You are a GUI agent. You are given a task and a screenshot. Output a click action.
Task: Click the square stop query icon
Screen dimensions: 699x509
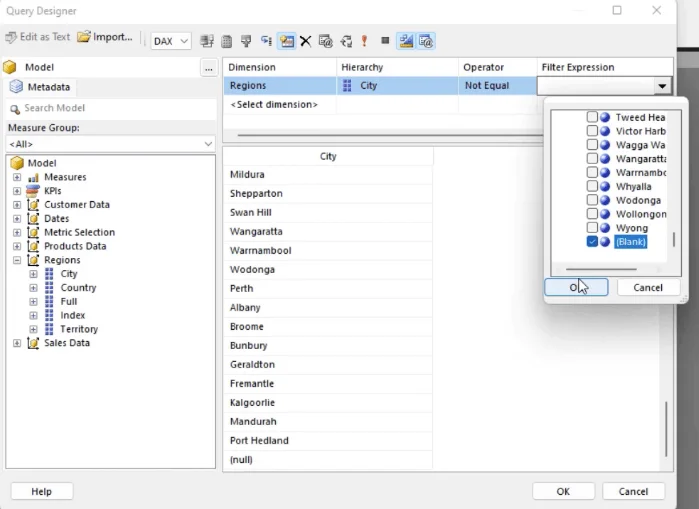tap(385, 41)
